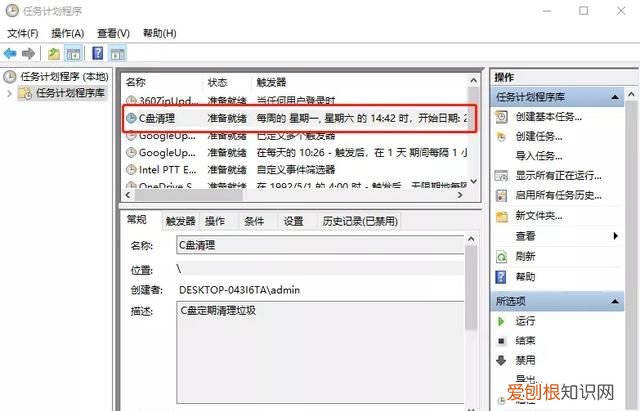This screenshot has height=411, width=640.
Task: Toggle the action pane toolbar icon
Action: coord(118,53)
